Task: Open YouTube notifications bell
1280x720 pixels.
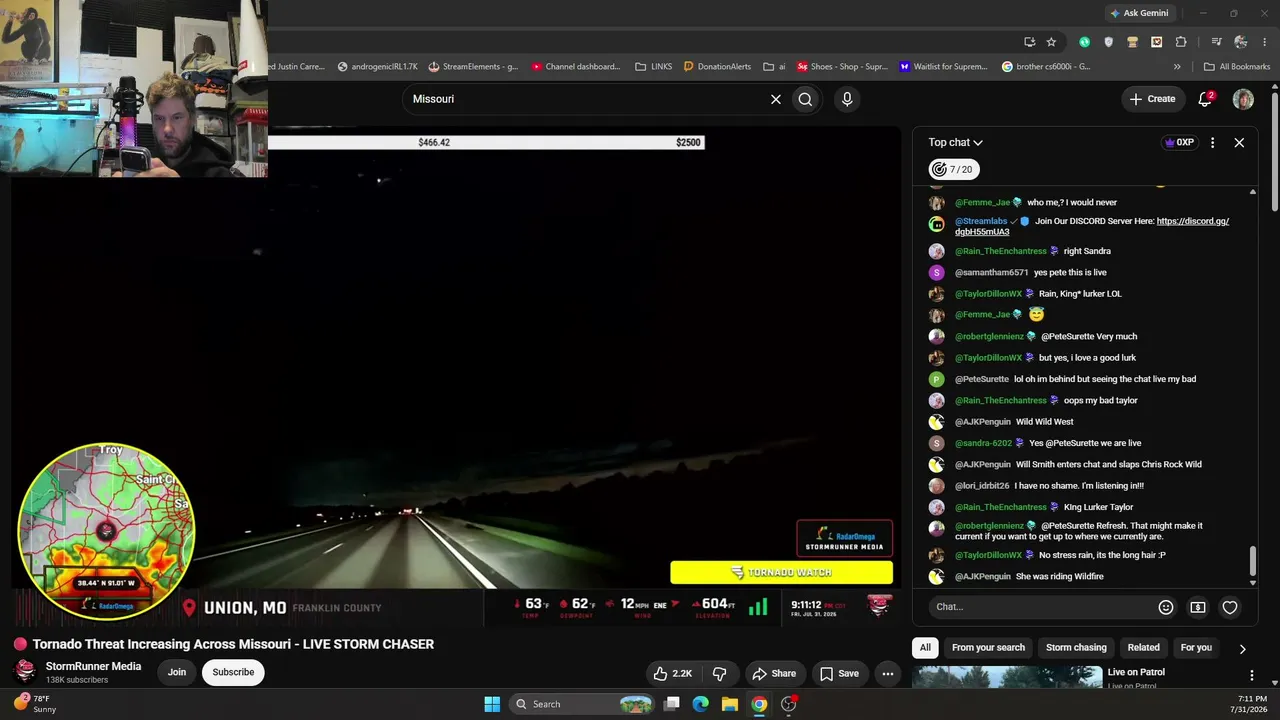Action: point(1205,99)
